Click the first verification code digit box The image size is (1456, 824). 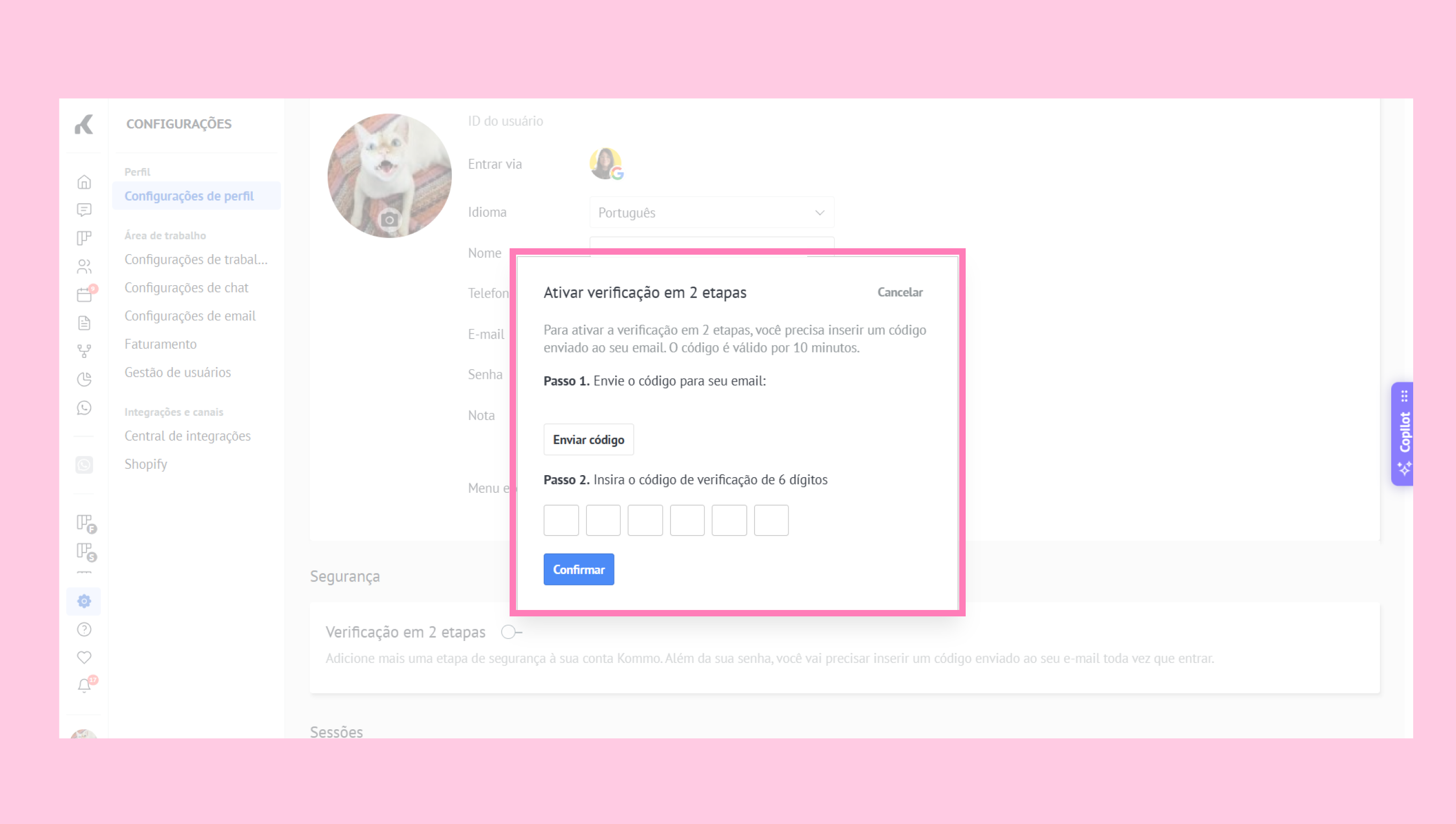561,520
